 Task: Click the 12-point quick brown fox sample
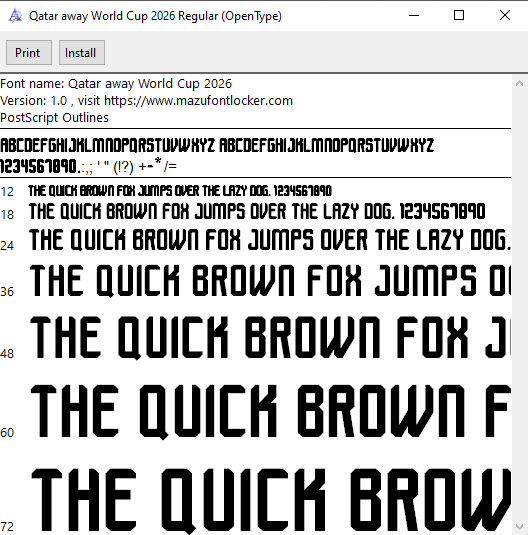click(180, 191)
